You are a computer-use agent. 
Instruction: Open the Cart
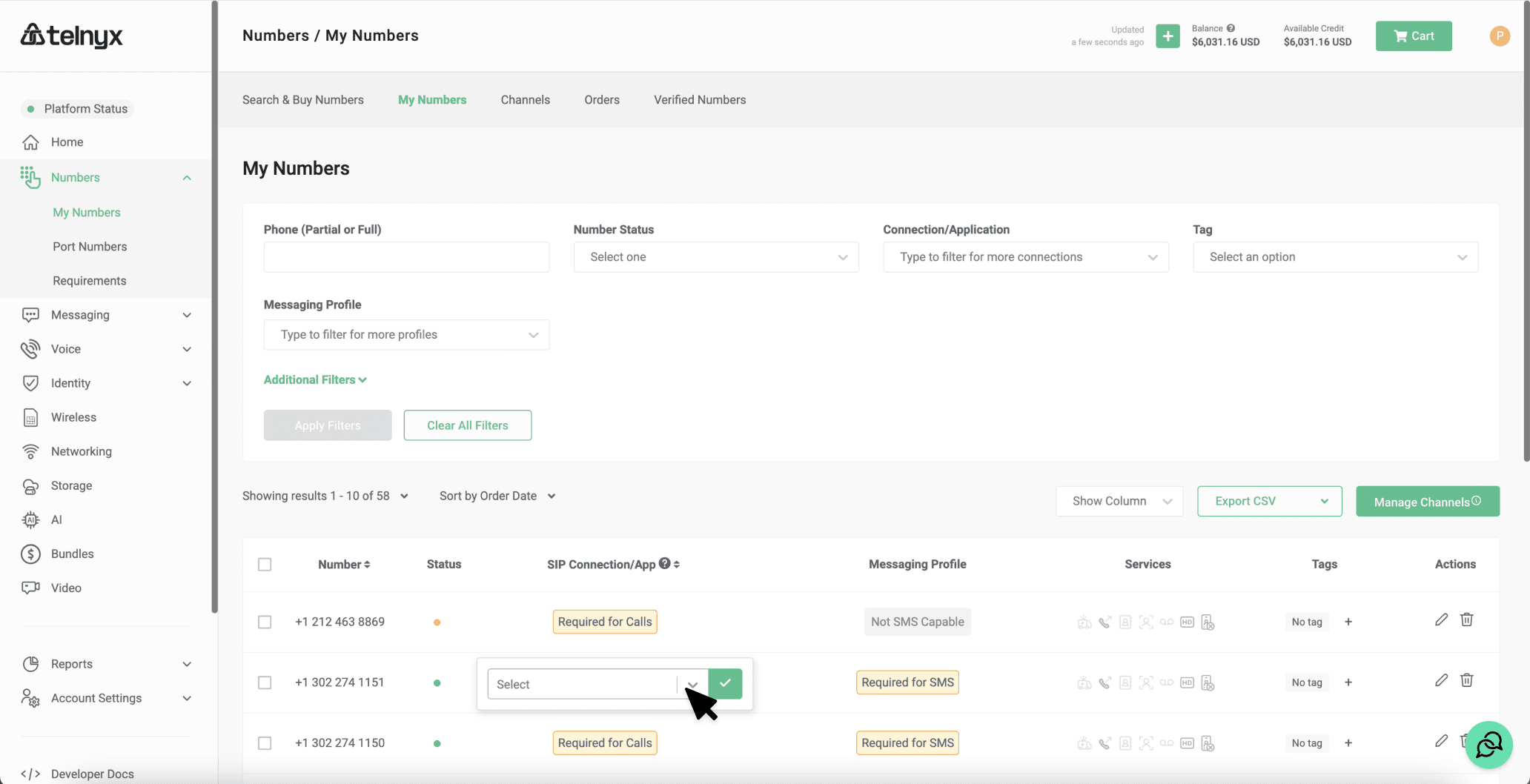(x=1414, y=36)
